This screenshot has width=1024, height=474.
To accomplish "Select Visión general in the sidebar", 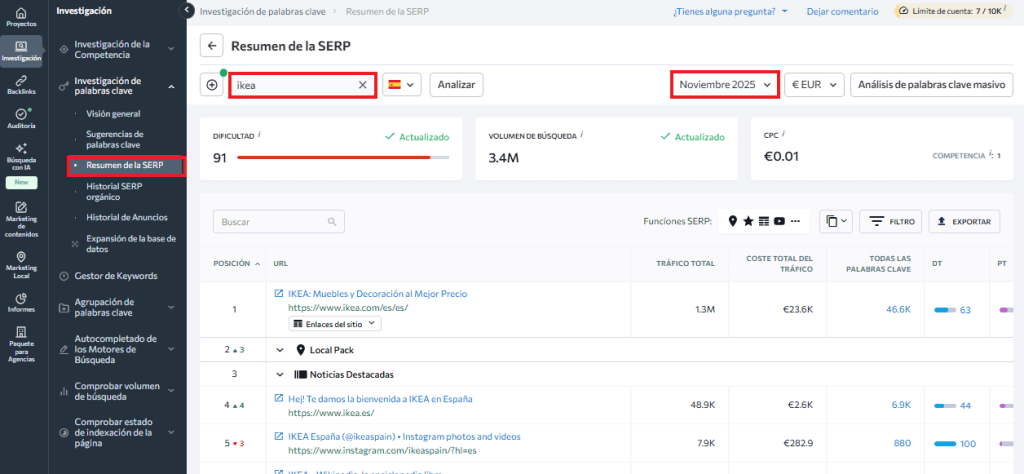I will click(x=113, y=114).
